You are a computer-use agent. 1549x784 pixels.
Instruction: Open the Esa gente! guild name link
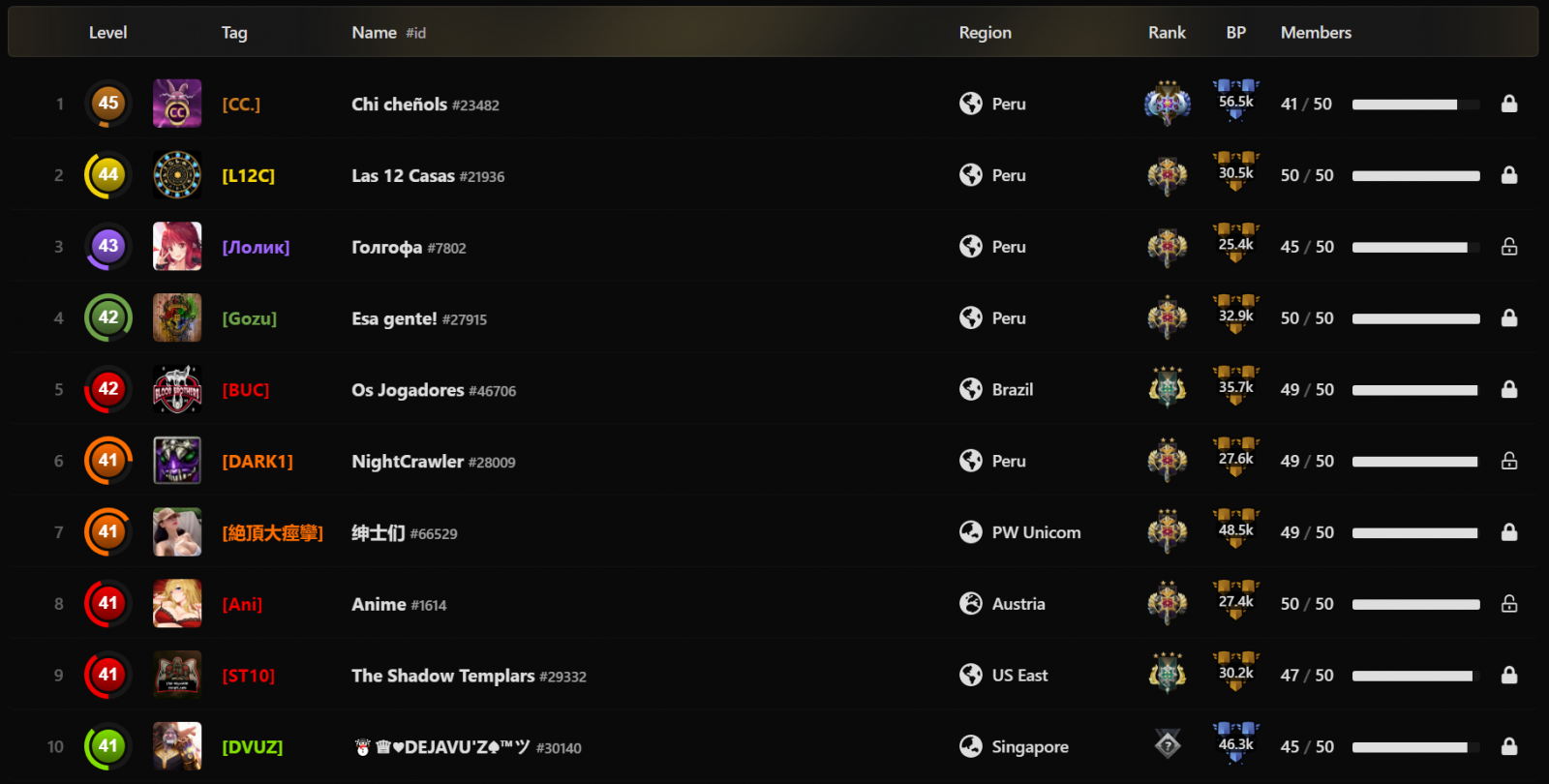(394, 318)
